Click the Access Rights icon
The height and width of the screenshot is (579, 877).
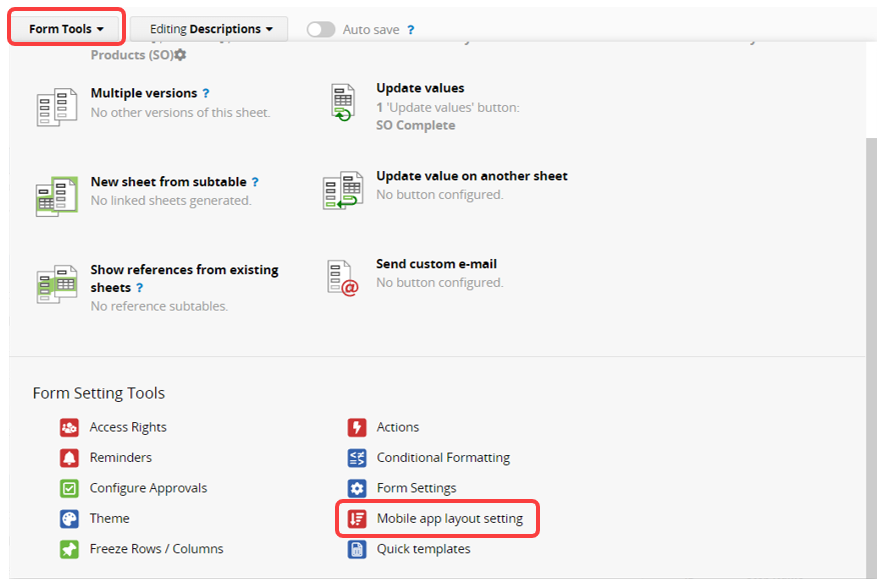[69, 428]
